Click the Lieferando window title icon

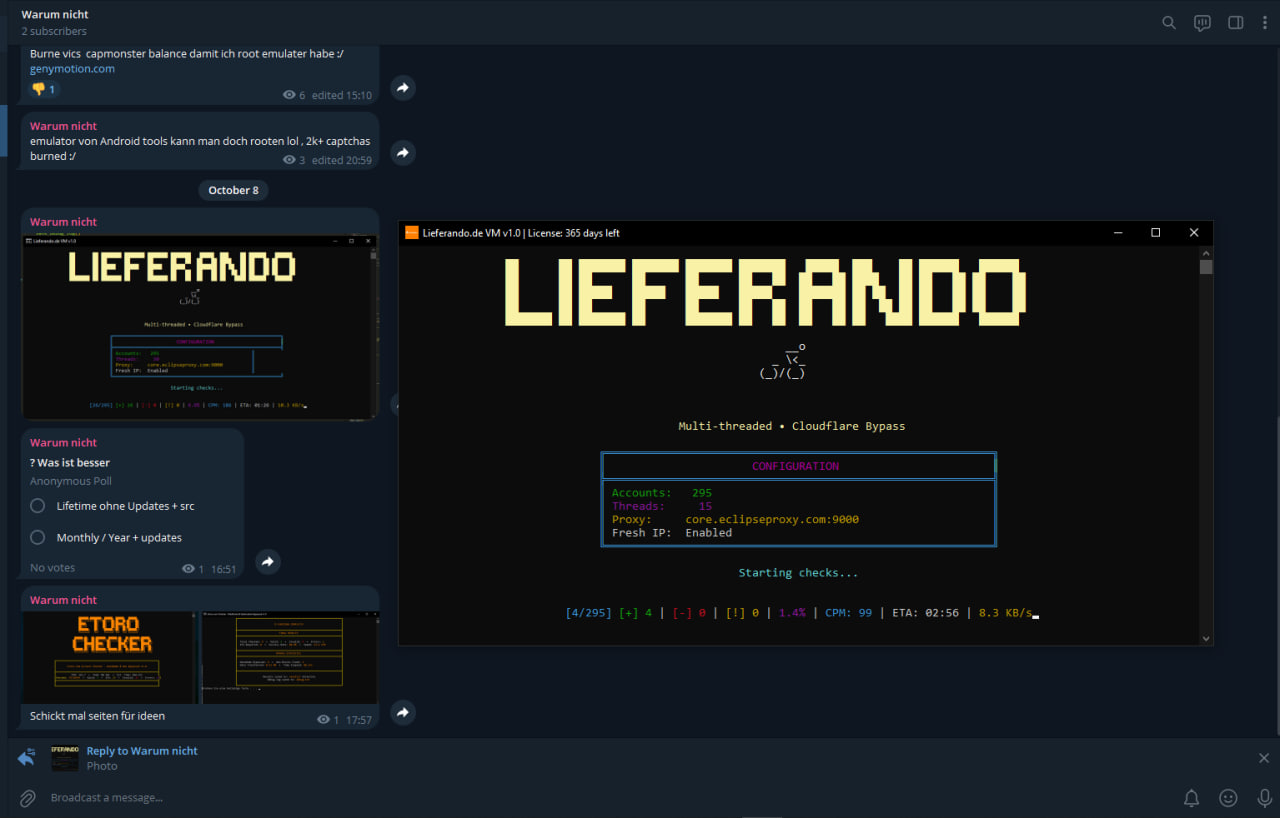(x=411, y=233)
